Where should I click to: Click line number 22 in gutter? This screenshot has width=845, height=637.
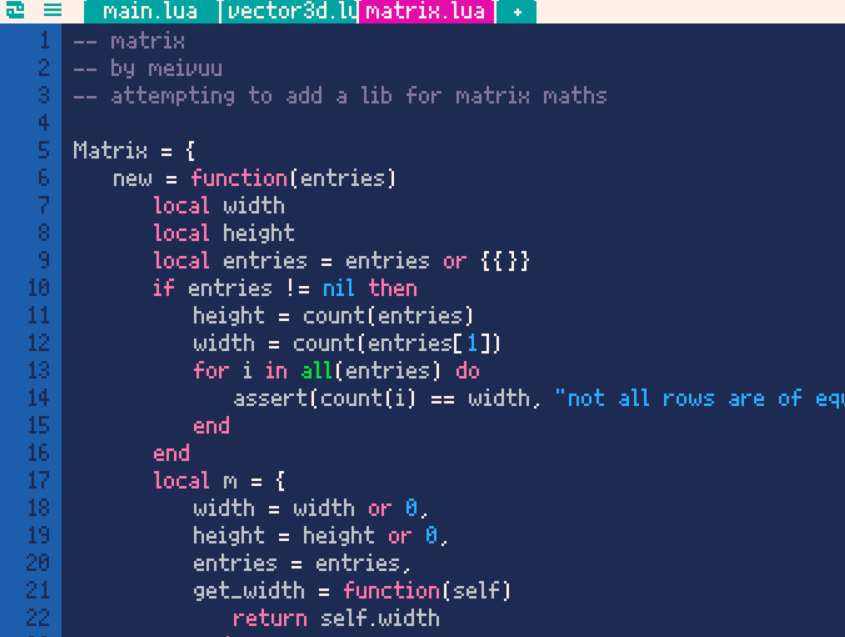pyautogui.click(x=39, y=618)
